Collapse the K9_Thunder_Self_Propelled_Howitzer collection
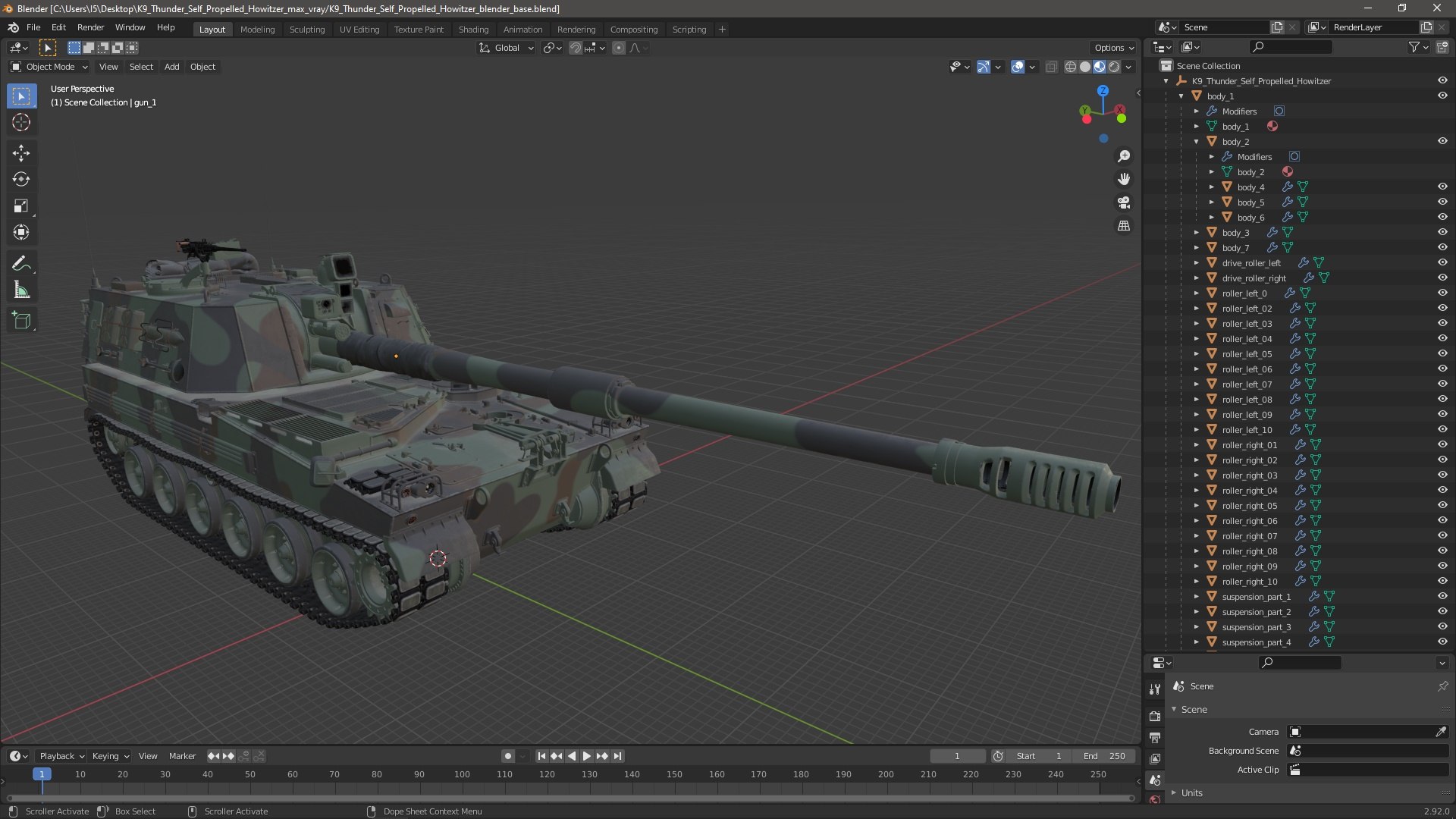1456x819 pixels. point(1166,81)
